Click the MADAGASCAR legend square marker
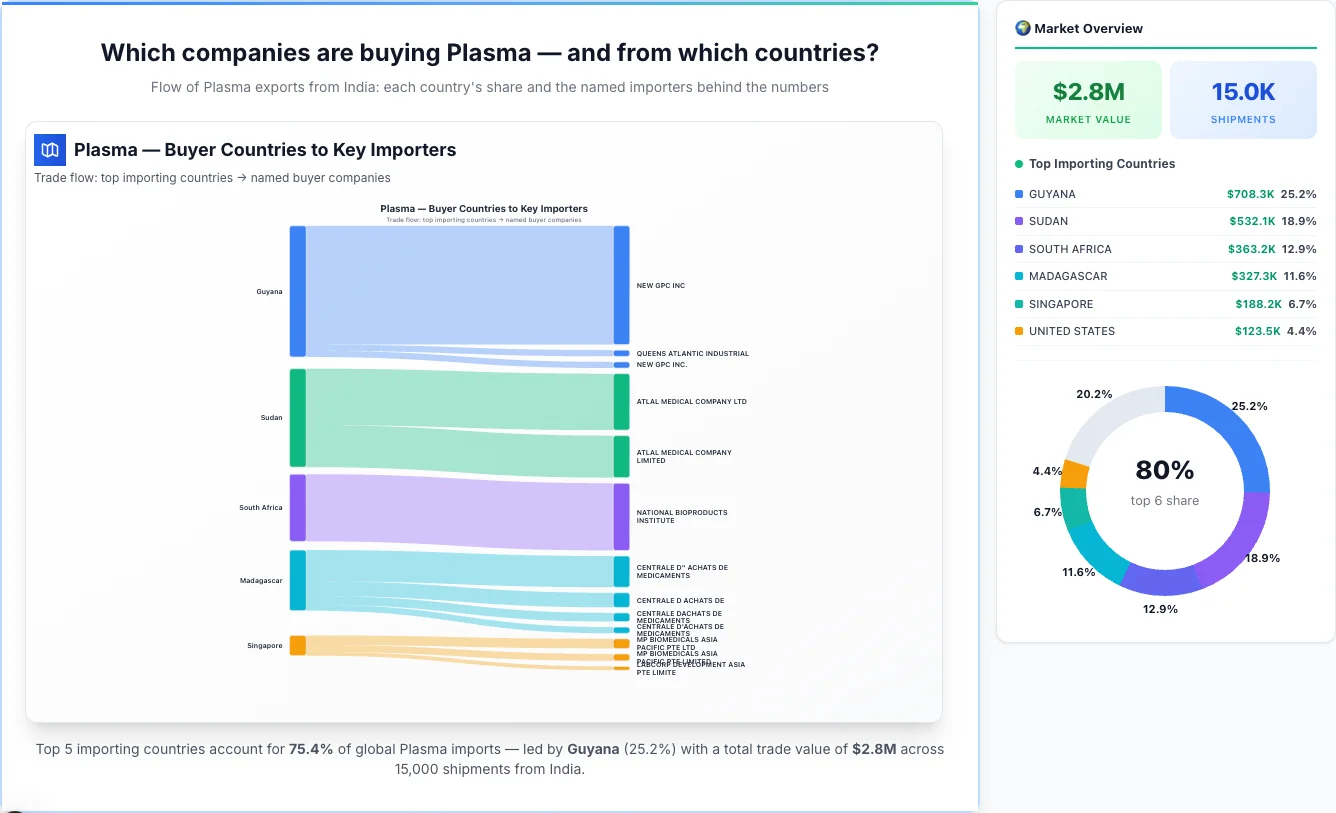 point(1018,276)
